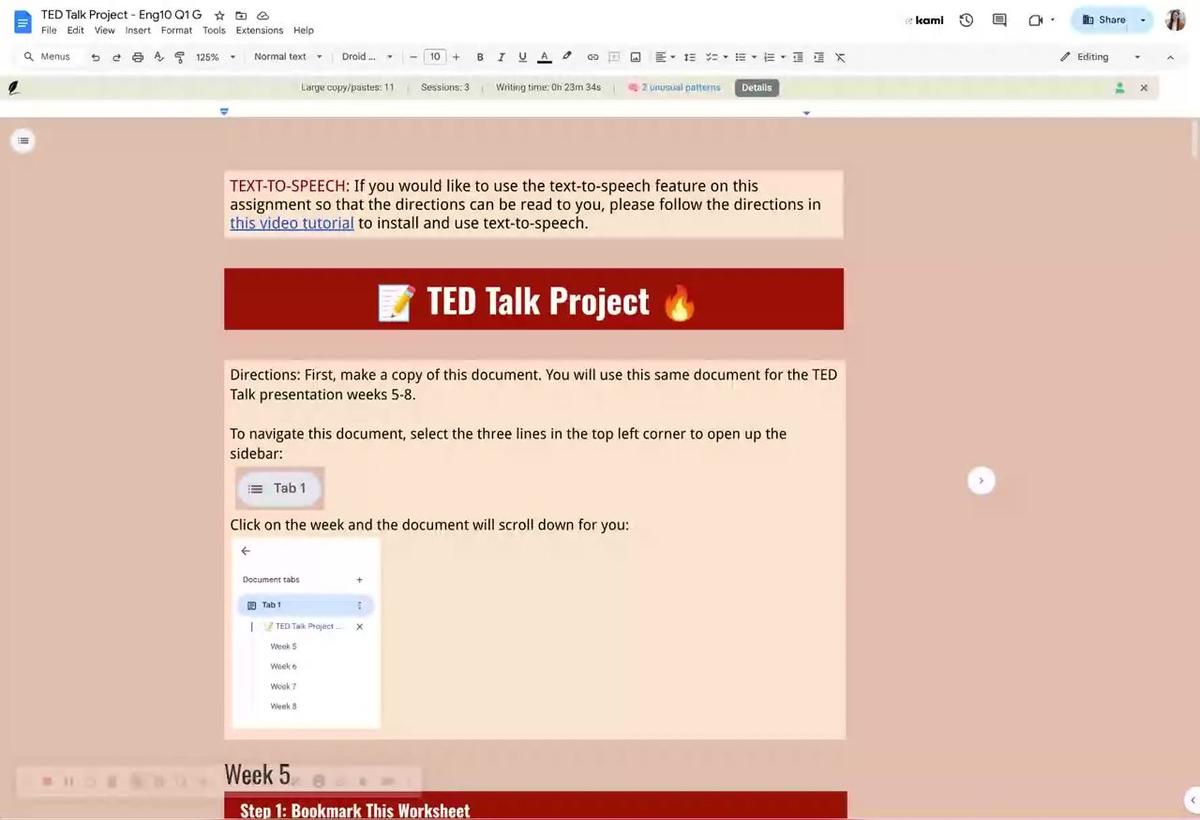Click the move to folder icon
1200x820 pixels.
241,16
